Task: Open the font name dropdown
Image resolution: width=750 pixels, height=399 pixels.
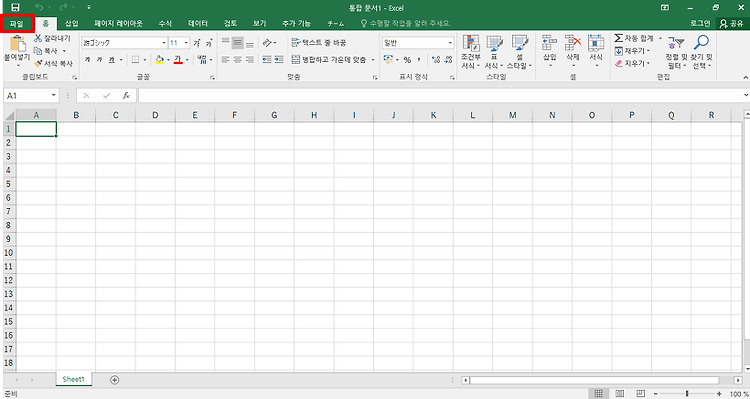Action: 164,43
